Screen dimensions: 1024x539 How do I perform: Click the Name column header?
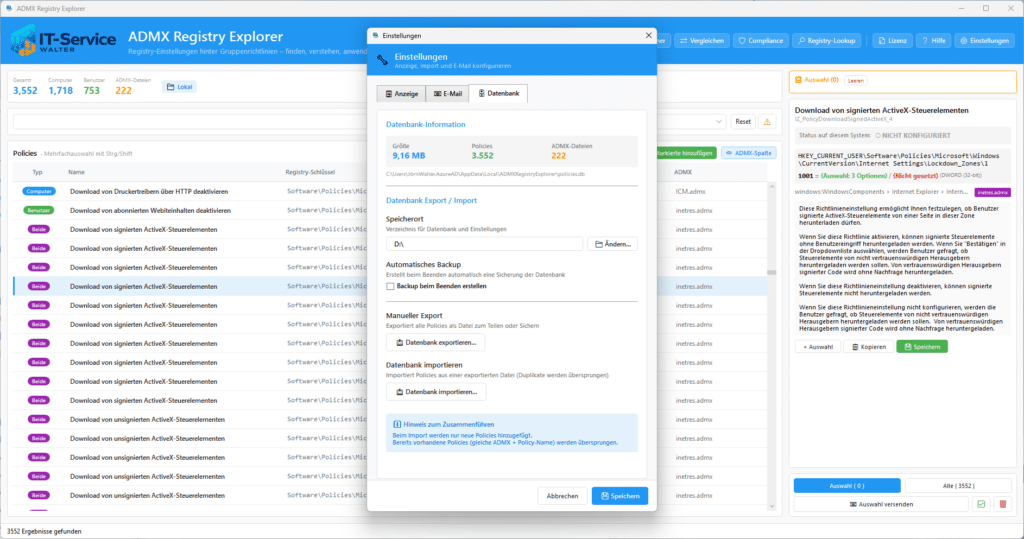[76, 172]
